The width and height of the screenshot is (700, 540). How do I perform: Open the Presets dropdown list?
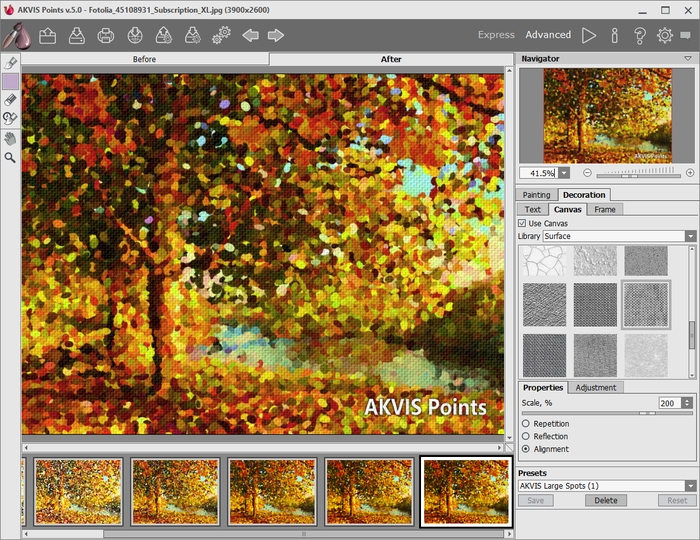pyautogui.click(x=690, y=486)
